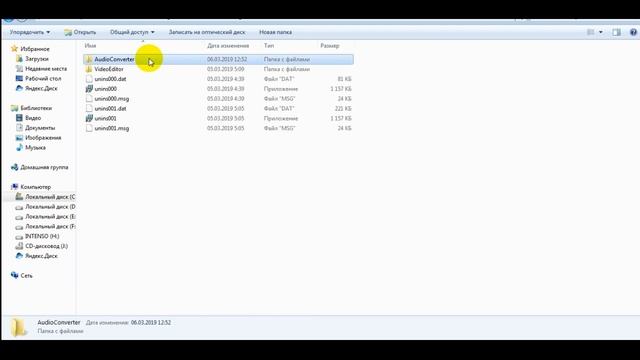This screenshot has height=360, width=640.
Task: Open CD-дисковод (J:) in sidebar
Action: point(47,246)
